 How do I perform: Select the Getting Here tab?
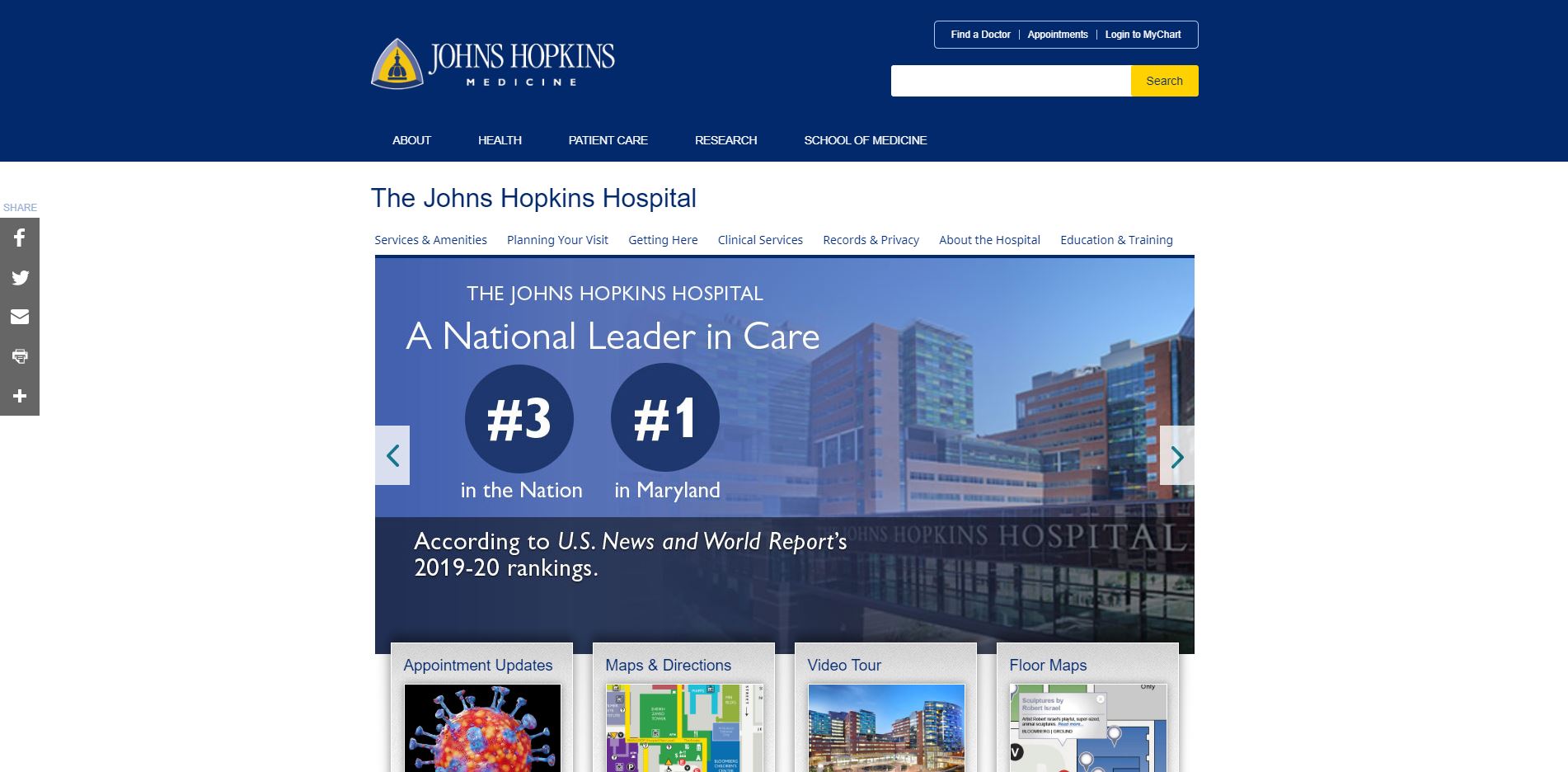pyautogui.click(x=663, y=240)
